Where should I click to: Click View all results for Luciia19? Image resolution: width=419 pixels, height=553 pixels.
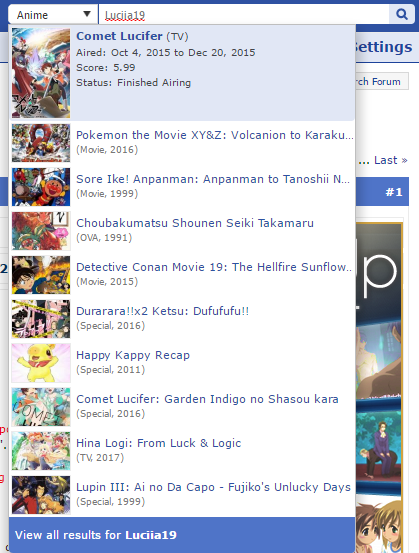click(x=182, y=535)
